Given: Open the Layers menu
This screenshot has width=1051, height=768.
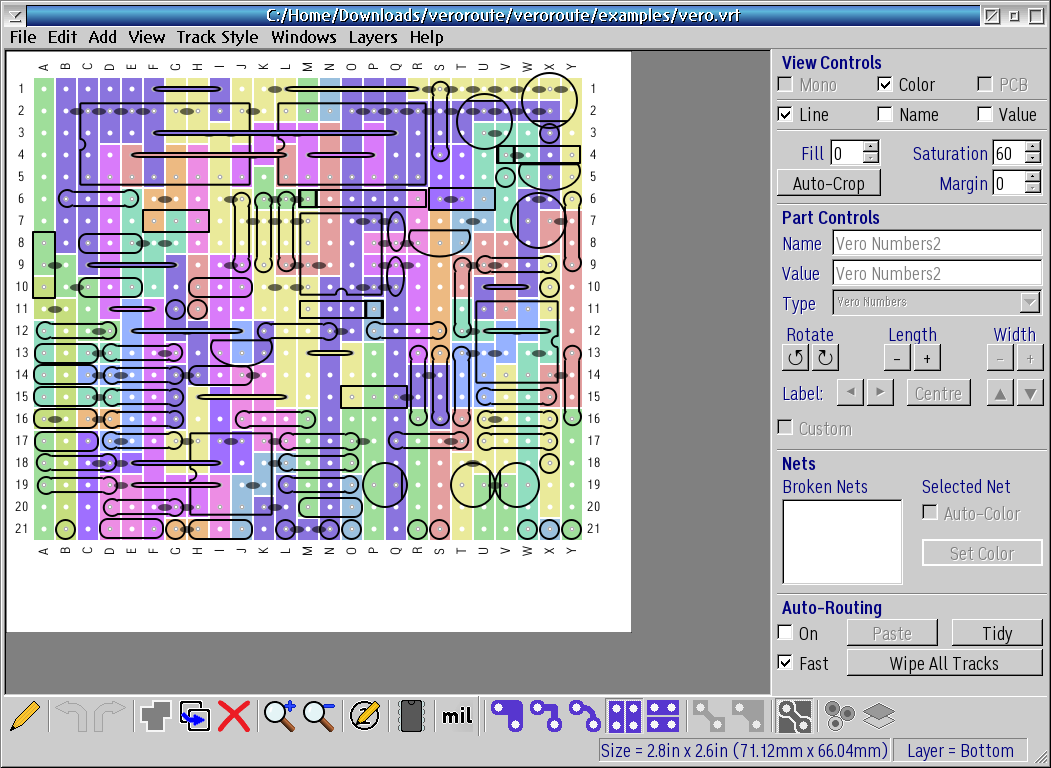Looking at the screenshot, I should tap(373, 37).
